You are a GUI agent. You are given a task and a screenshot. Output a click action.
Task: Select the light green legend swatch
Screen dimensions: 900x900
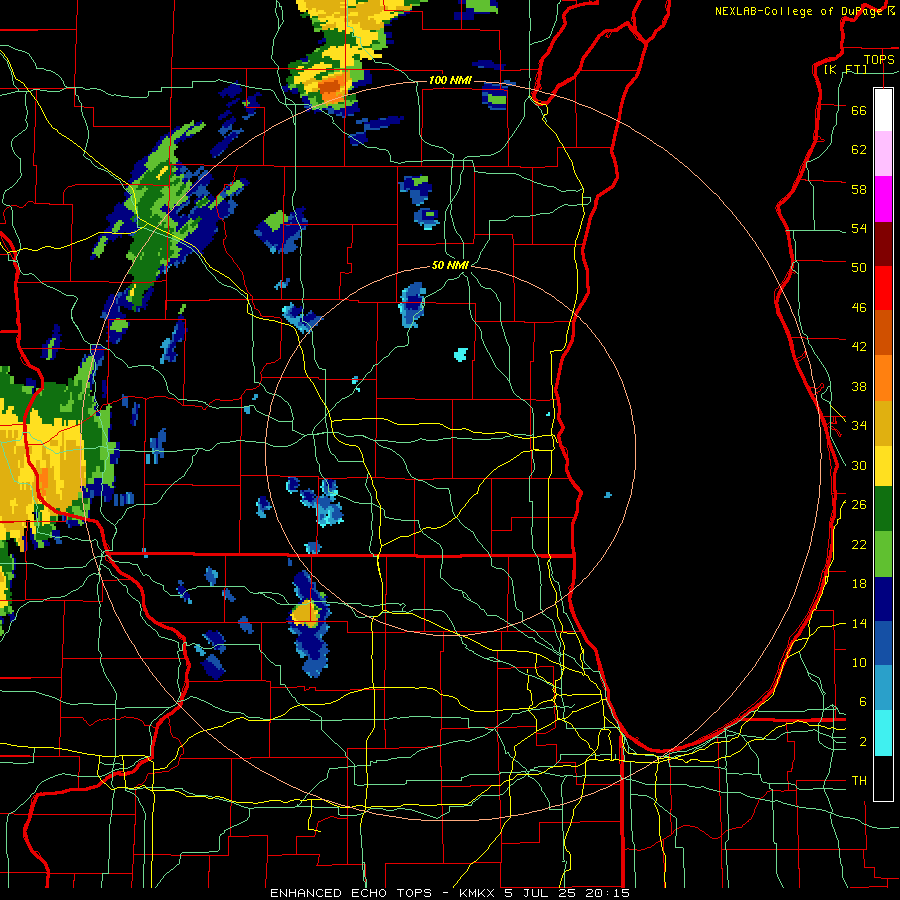883,554
